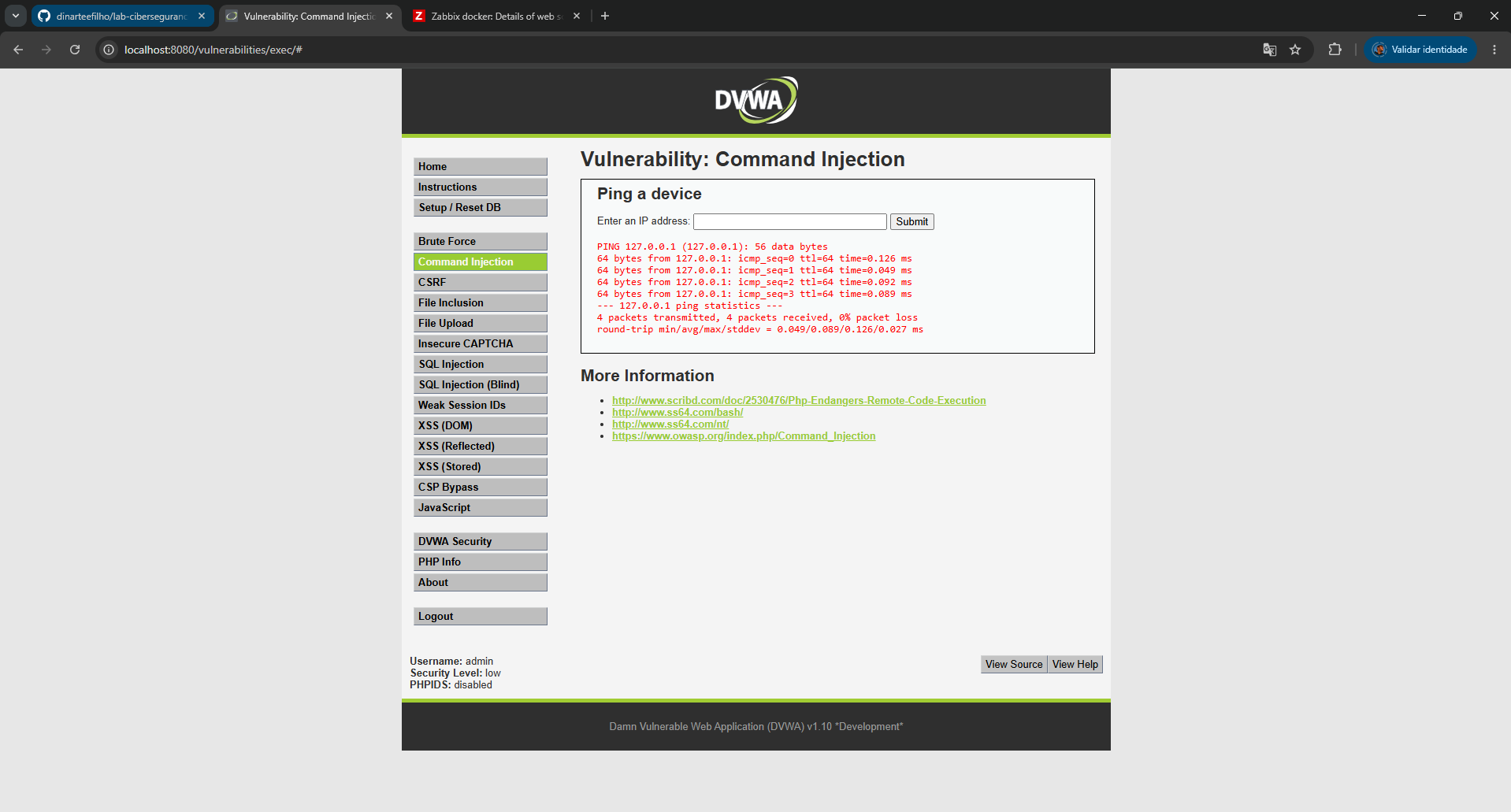Open the XSS (DOM) page
1511x812 pixels.
(481, 425)
